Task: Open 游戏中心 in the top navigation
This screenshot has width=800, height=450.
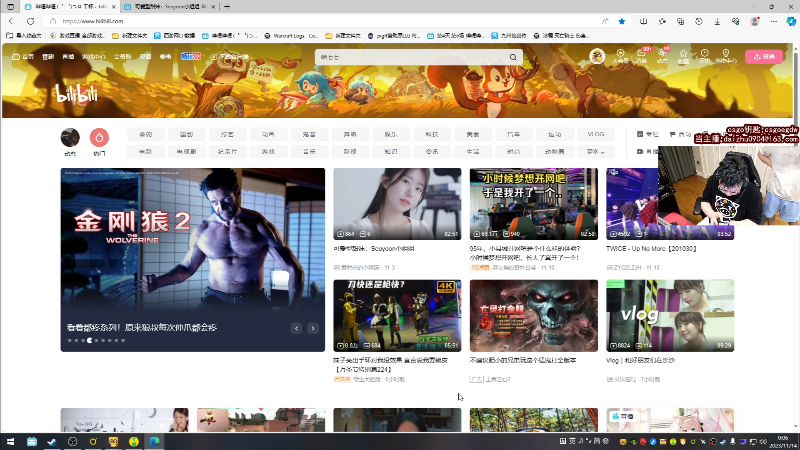Action: pyautogui.click(x=93, y=57)
